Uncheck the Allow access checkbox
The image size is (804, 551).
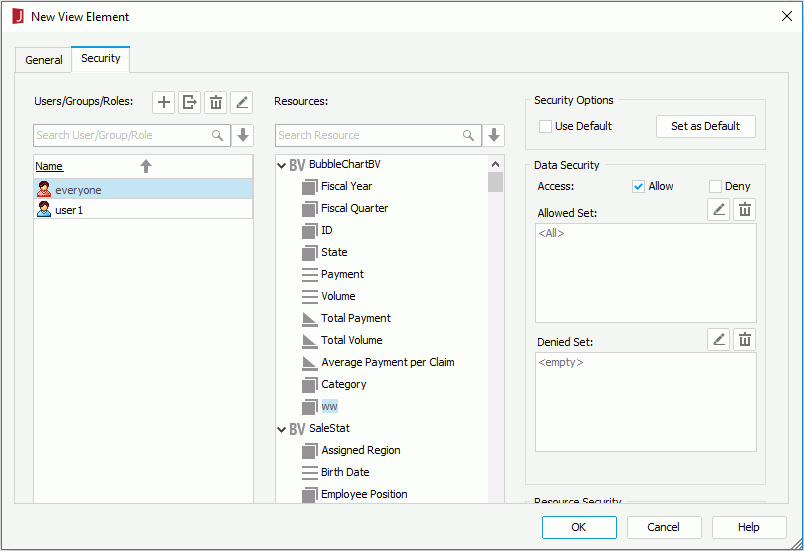638,187
